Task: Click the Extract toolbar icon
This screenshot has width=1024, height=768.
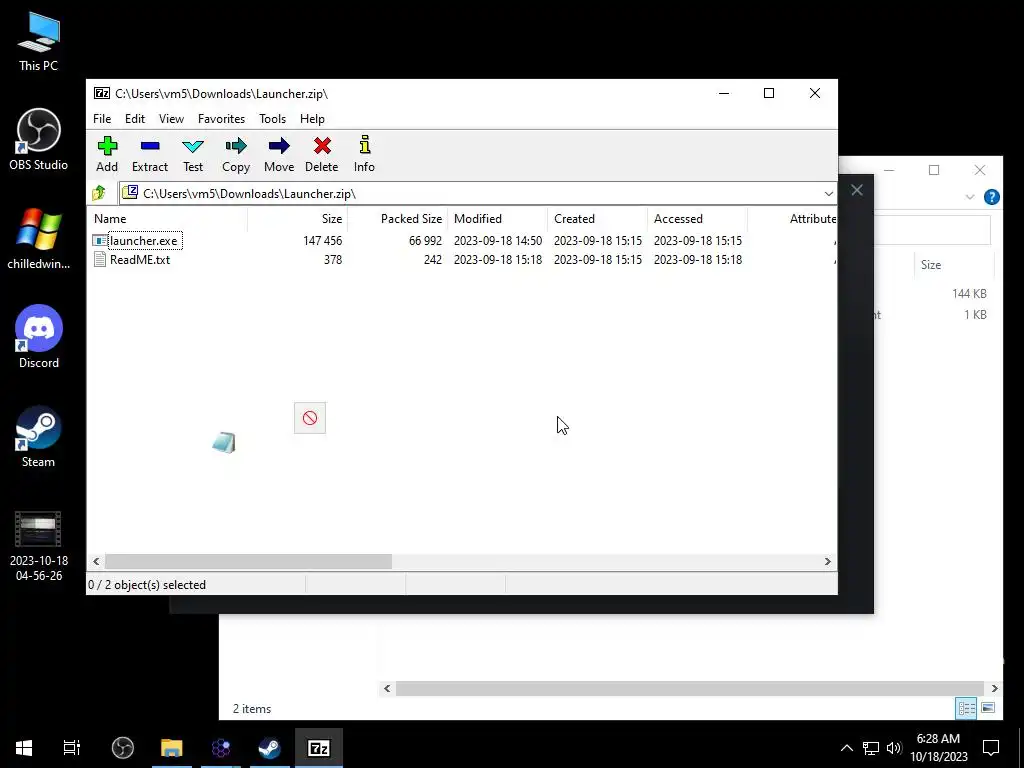Action: coord(150,154)
